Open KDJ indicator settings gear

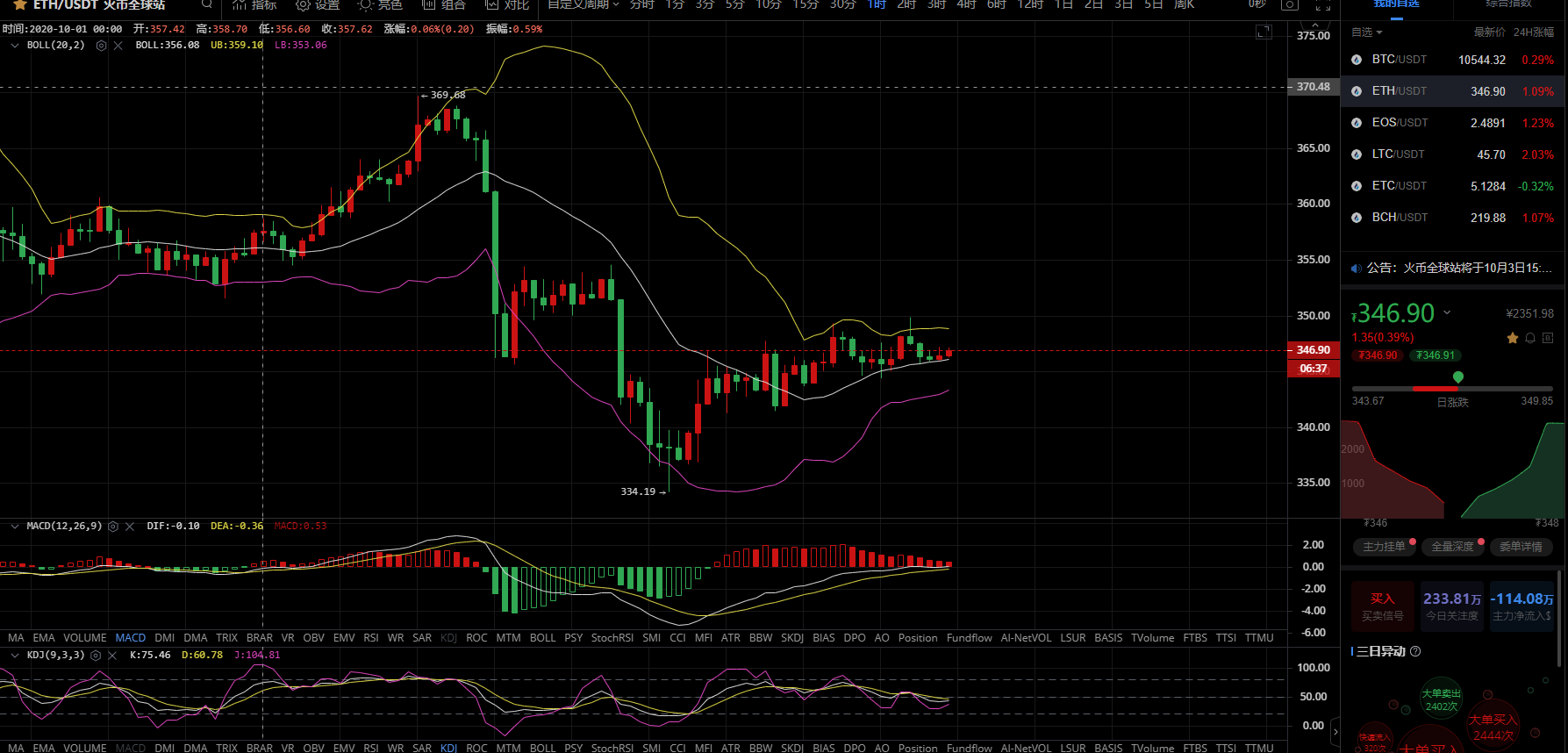pyautogui.click(x=96, y=656)
